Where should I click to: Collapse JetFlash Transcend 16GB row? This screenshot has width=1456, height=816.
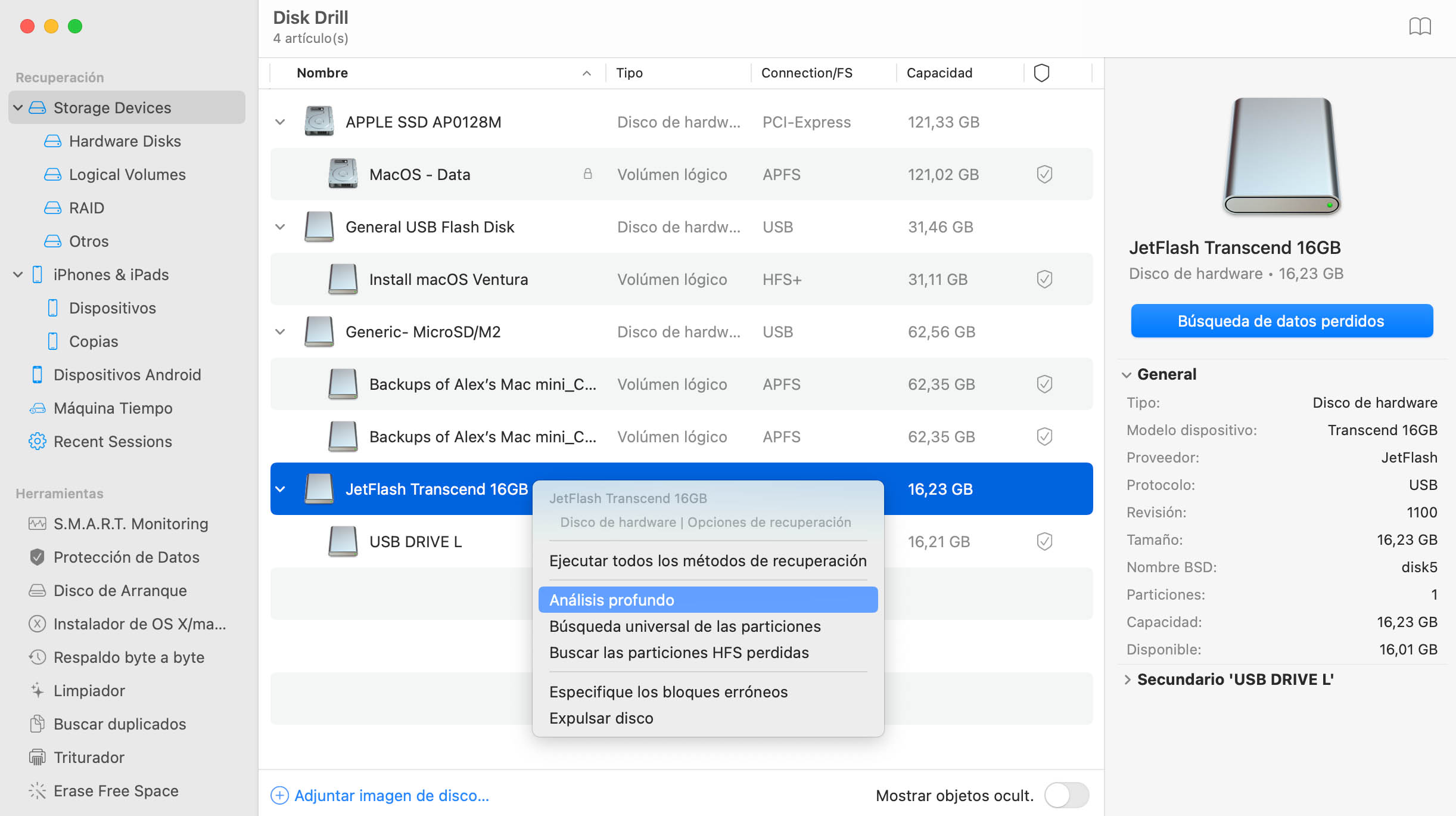click(280, 489)
